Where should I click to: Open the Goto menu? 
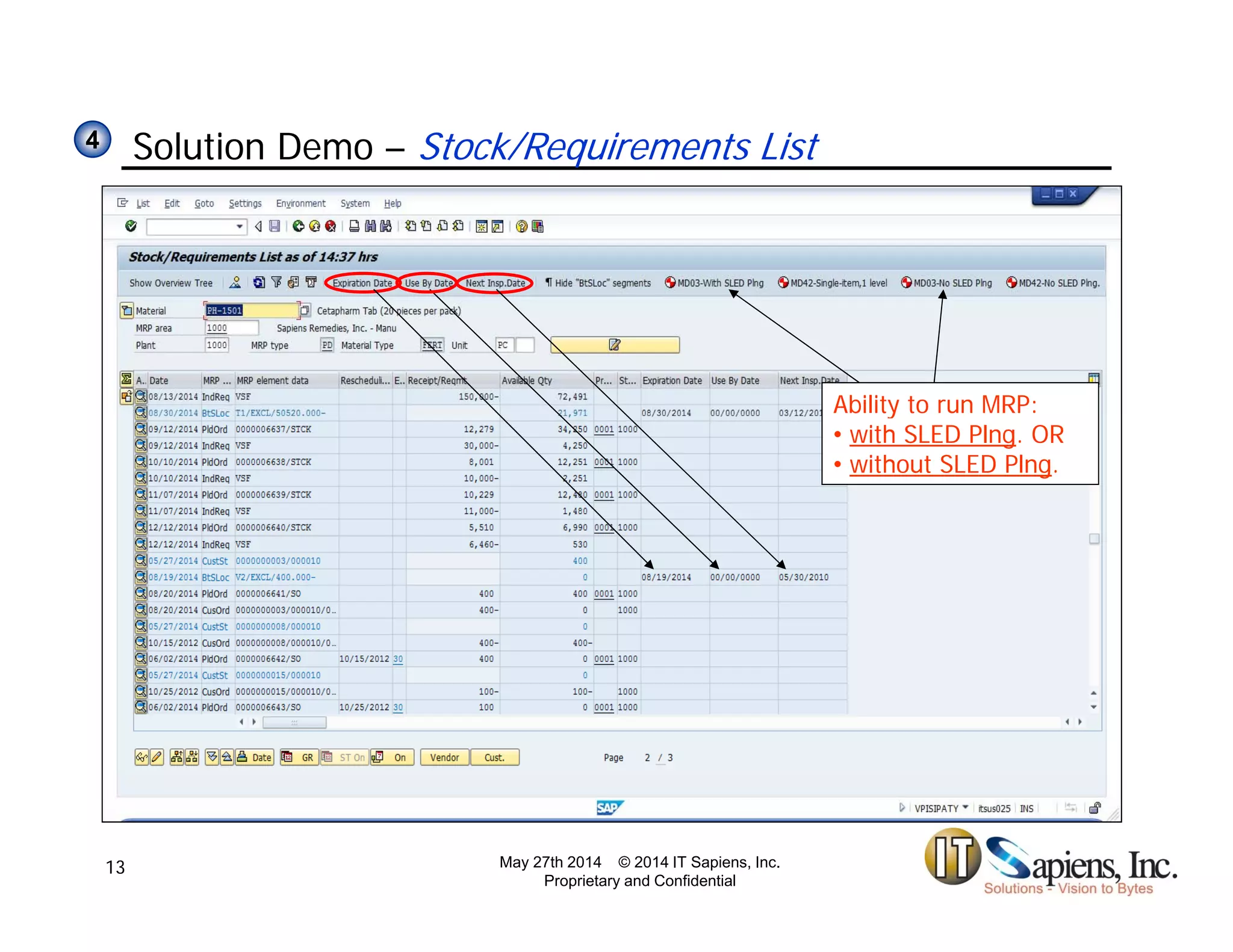204,203
